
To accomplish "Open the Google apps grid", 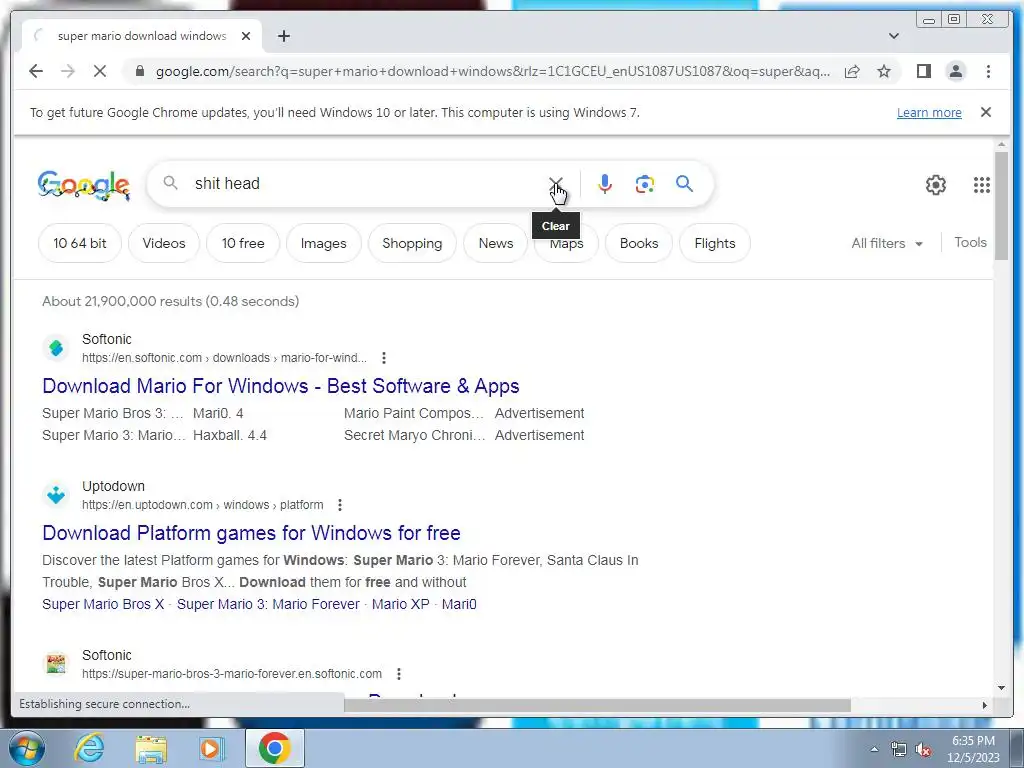I will (x=981, y=185).
